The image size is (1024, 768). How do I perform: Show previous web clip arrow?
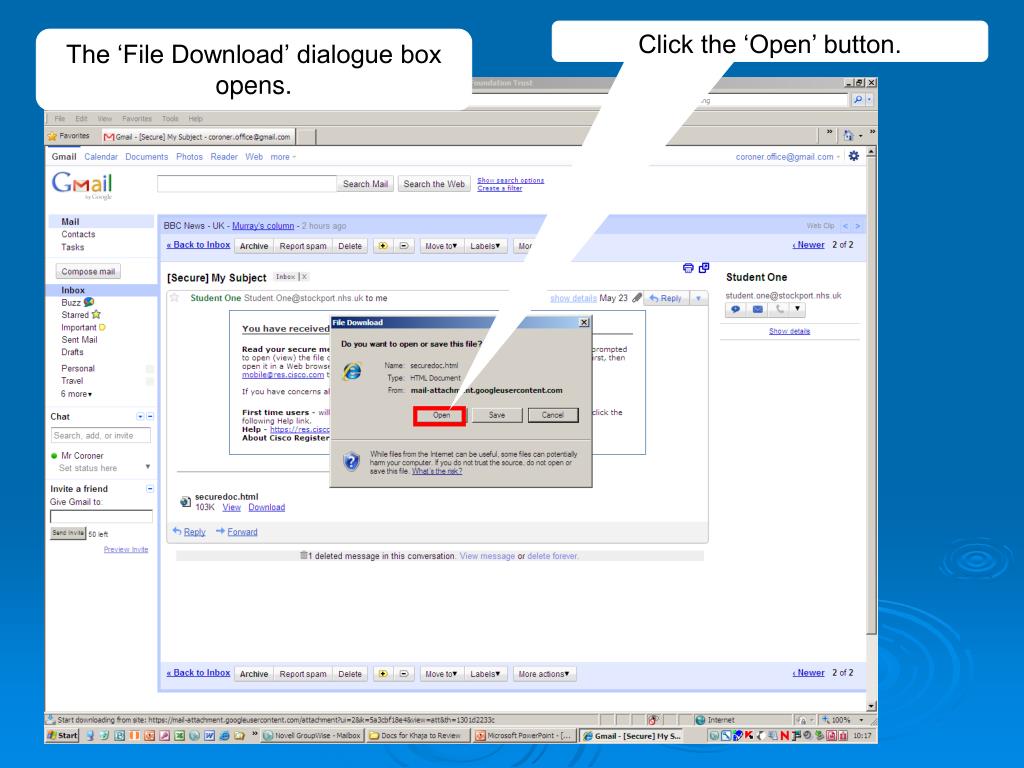(x=845, y=226)
